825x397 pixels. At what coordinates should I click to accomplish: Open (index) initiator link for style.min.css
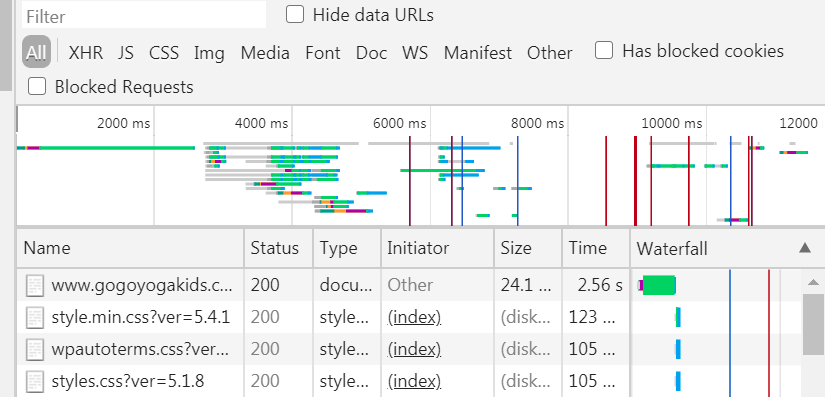tap(414, 317)
